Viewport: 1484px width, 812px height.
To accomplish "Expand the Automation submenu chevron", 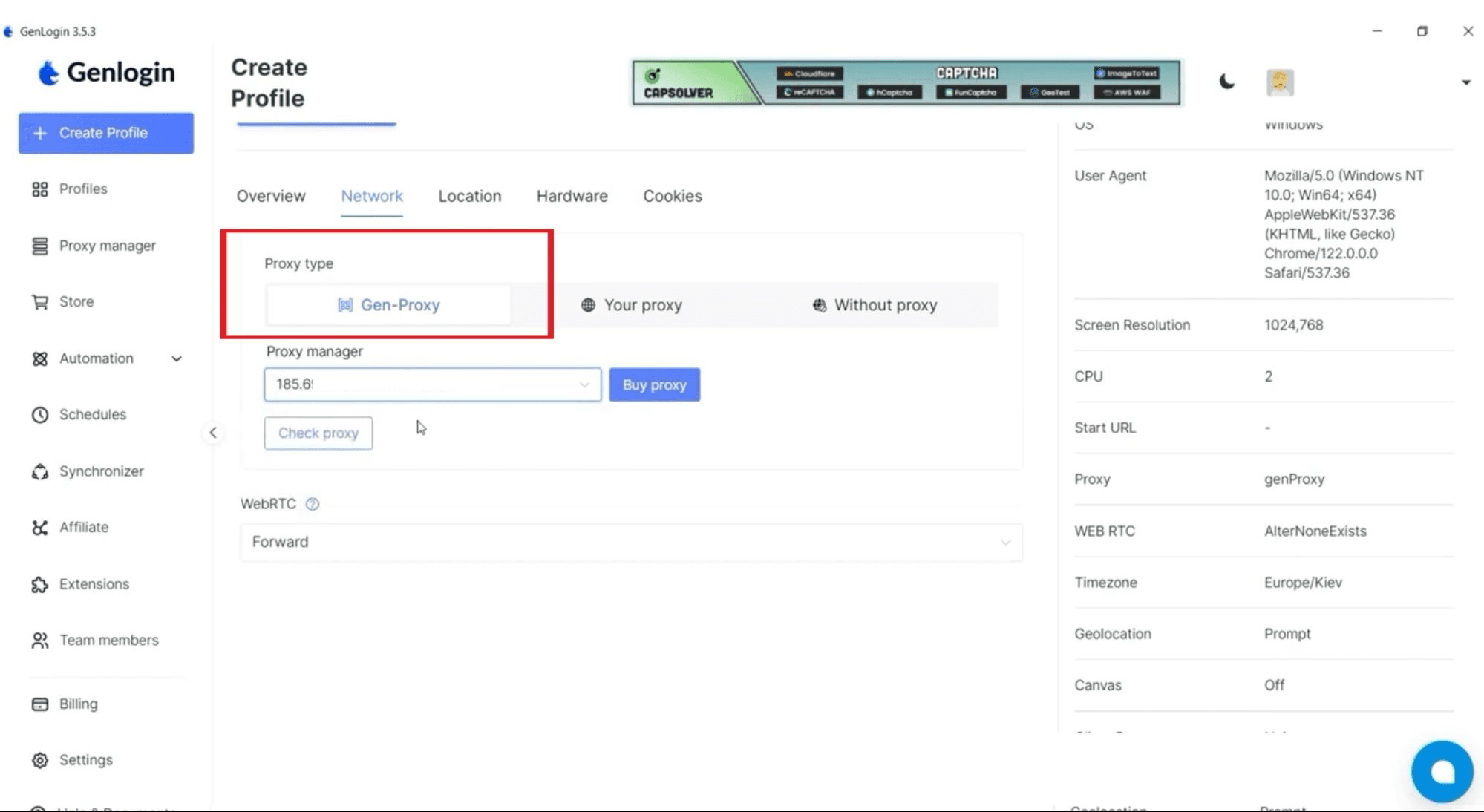I will [x=177, y=359].
